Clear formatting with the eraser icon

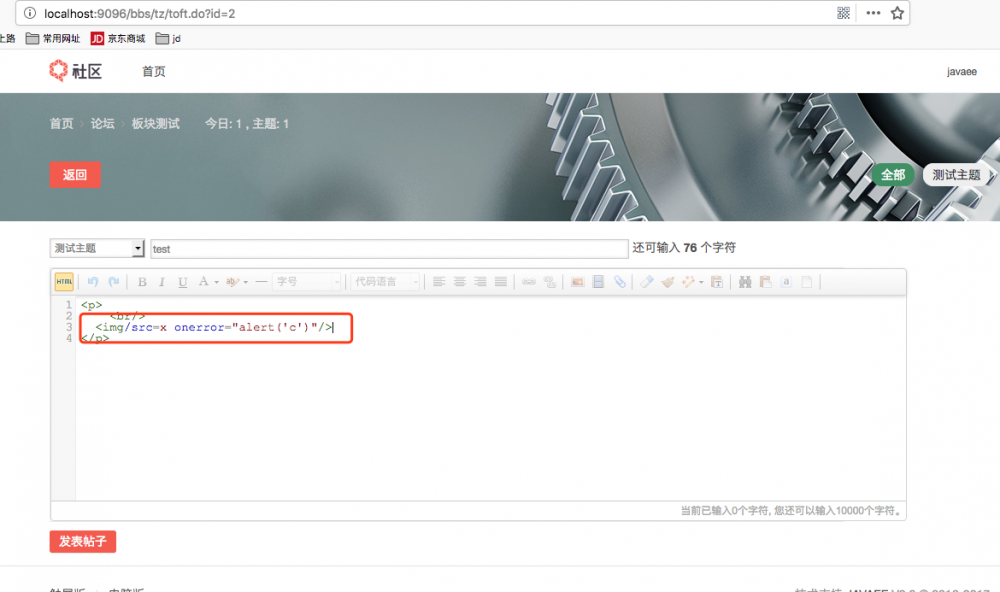coord(647,281)
